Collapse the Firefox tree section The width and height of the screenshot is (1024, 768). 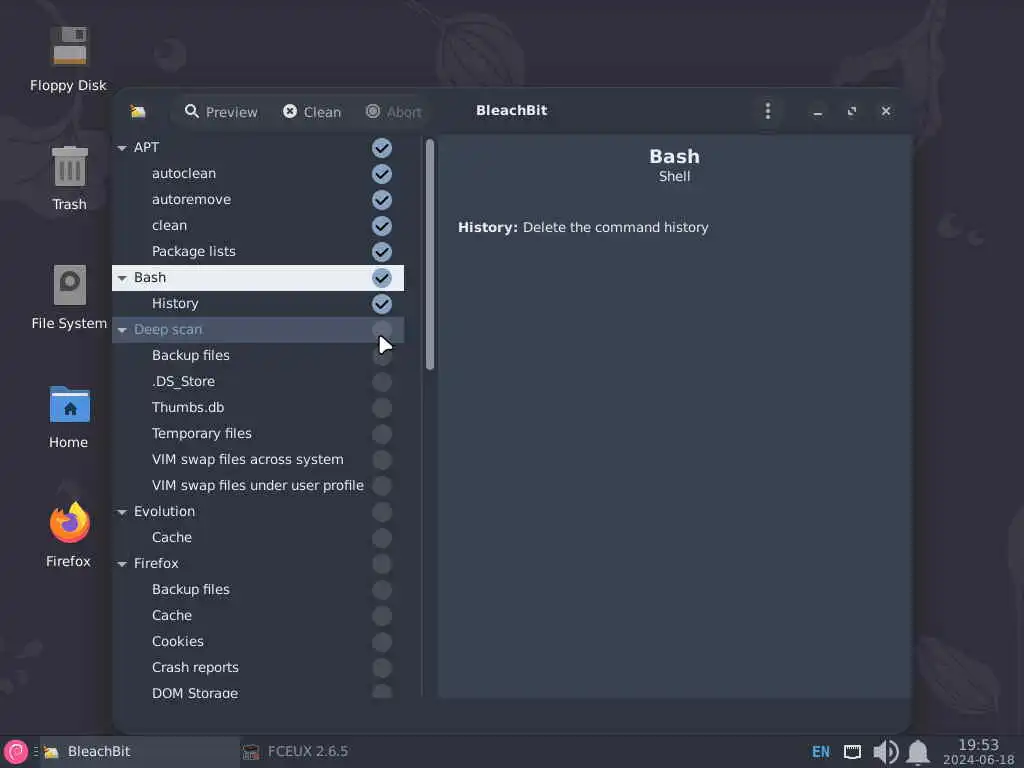click(122, 564)
